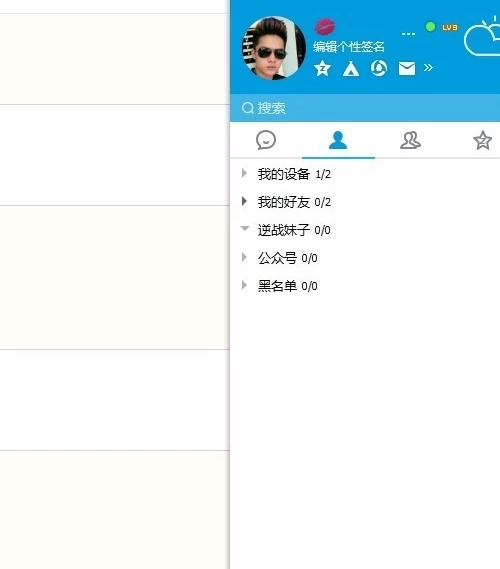This screenshot has width=500, height=569.
Task: Click the red lips nickname icon
Action: pos(325,26)
